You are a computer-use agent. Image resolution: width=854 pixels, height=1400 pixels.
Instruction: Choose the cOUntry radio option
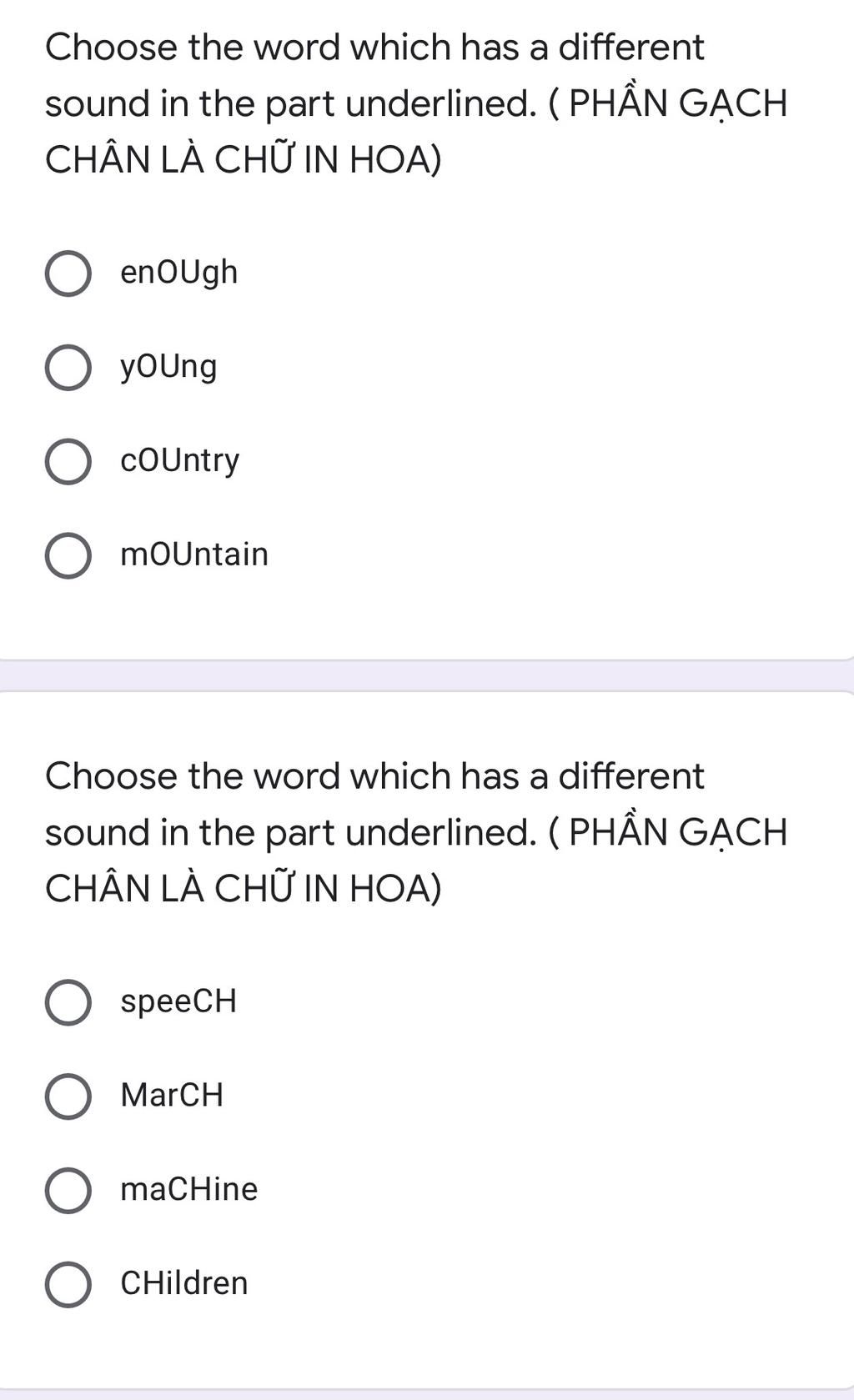[68, 462]
